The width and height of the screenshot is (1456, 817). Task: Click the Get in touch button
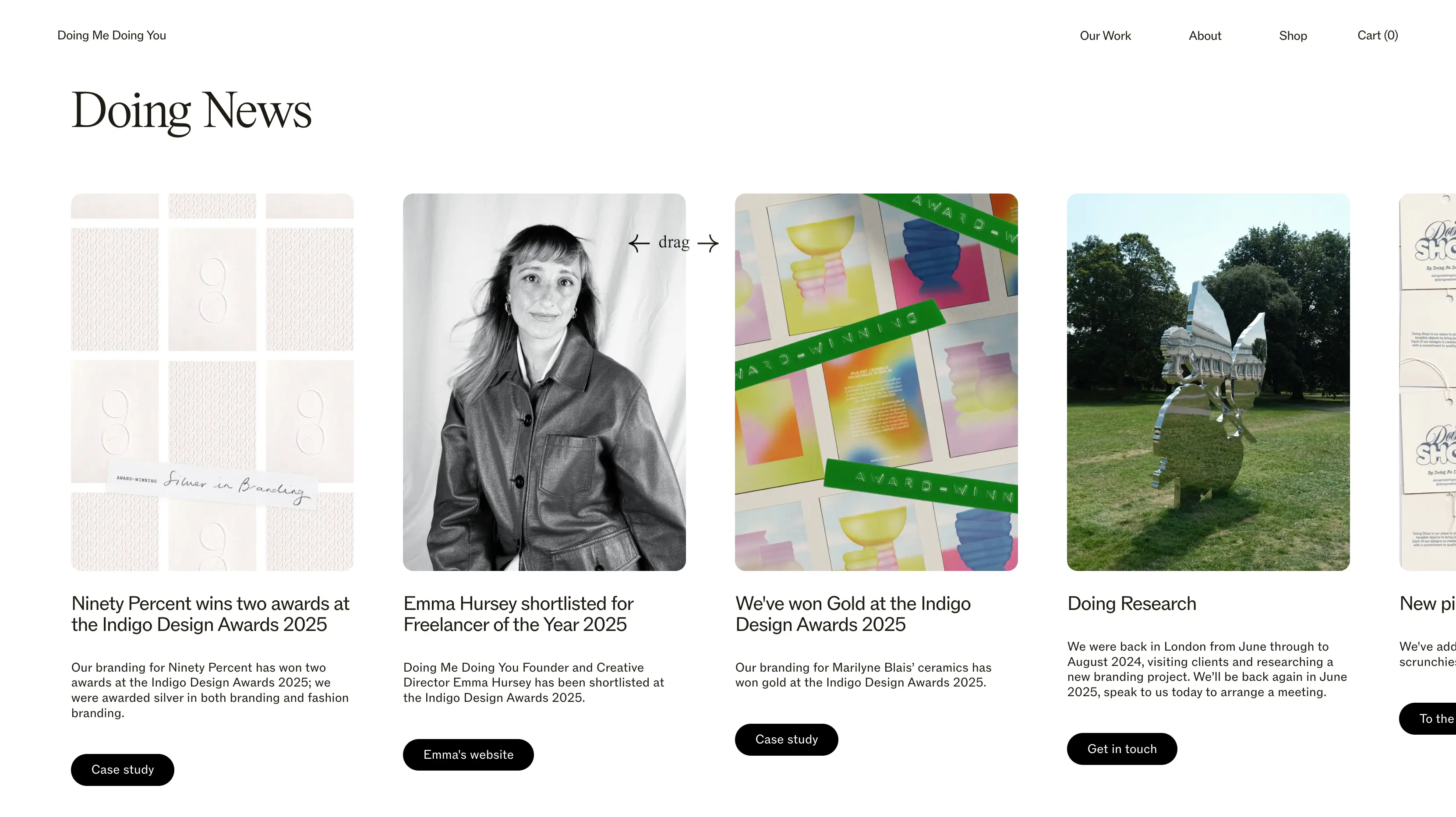pyautogui.click(x=1122, y=749)
